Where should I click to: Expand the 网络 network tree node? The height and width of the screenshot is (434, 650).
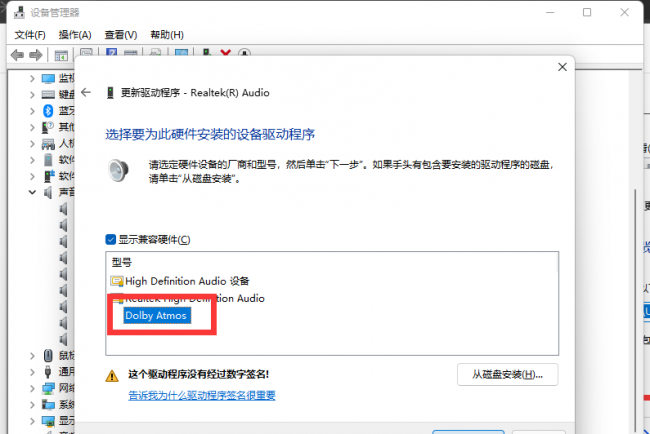point(32,388)
